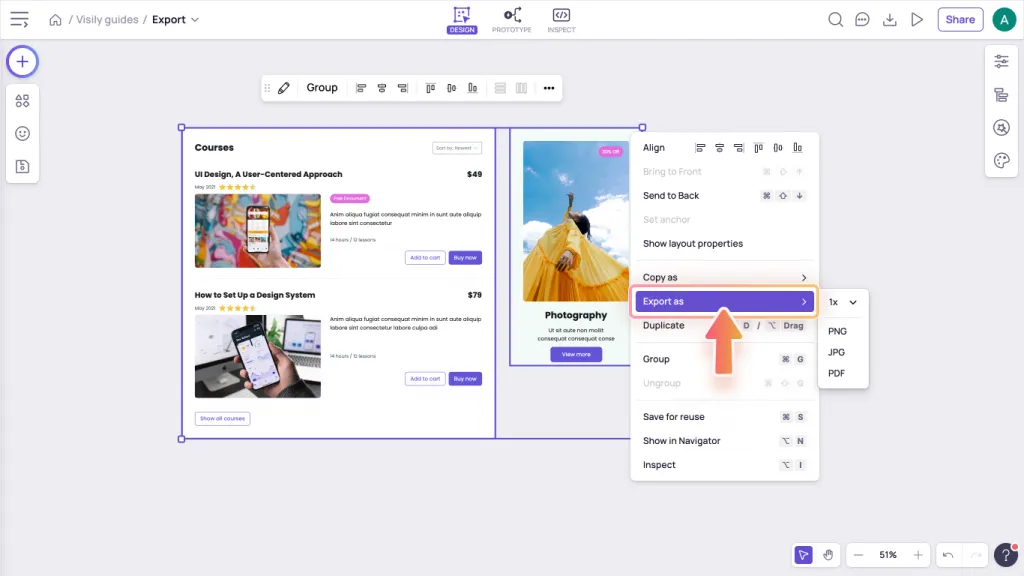Click the search magnifier icon

pos(836,20)
